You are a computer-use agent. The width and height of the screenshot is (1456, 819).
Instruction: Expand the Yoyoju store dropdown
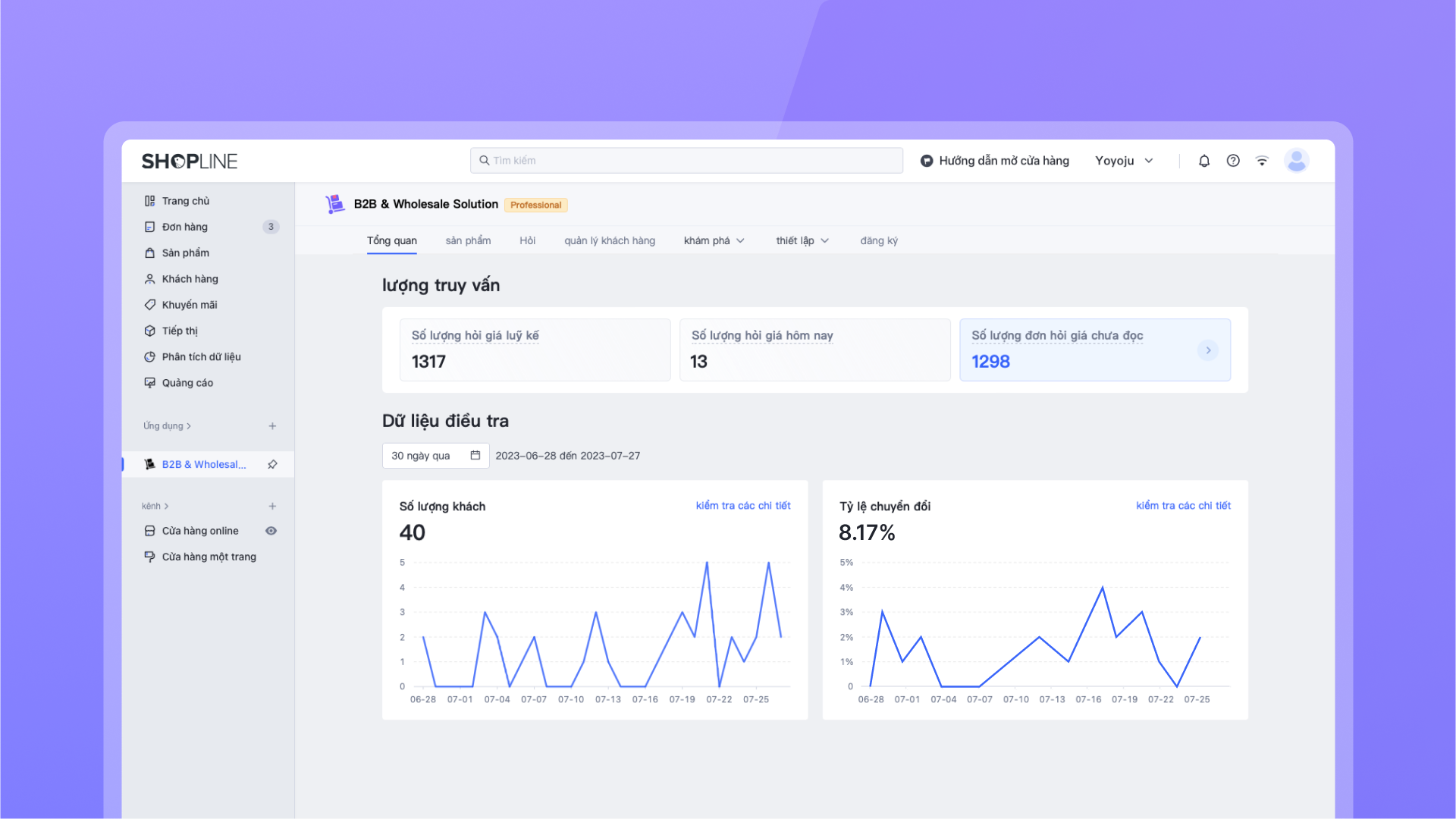coord(1124,161)
